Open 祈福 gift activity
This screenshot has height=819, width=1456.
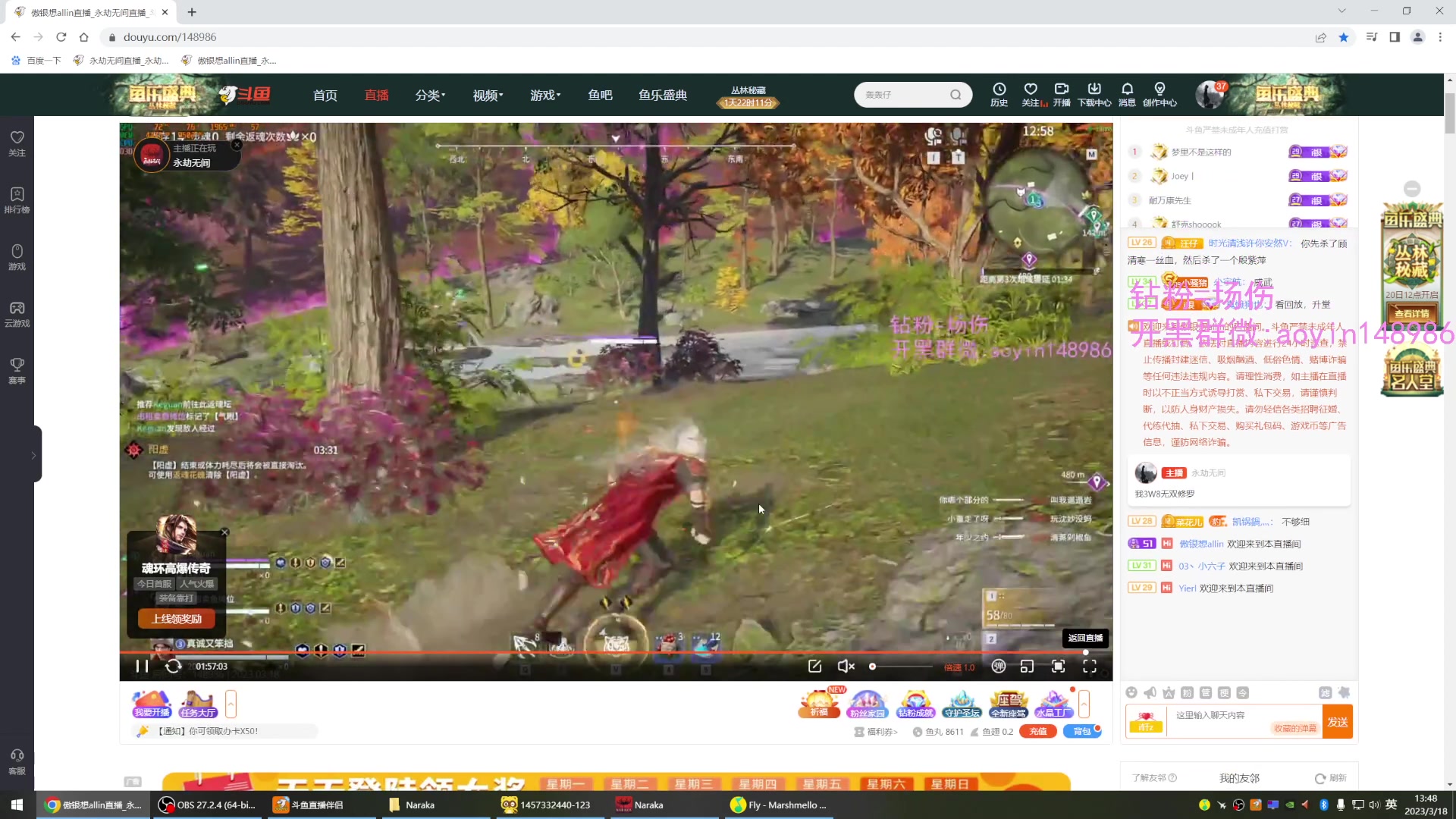(819, 703)
